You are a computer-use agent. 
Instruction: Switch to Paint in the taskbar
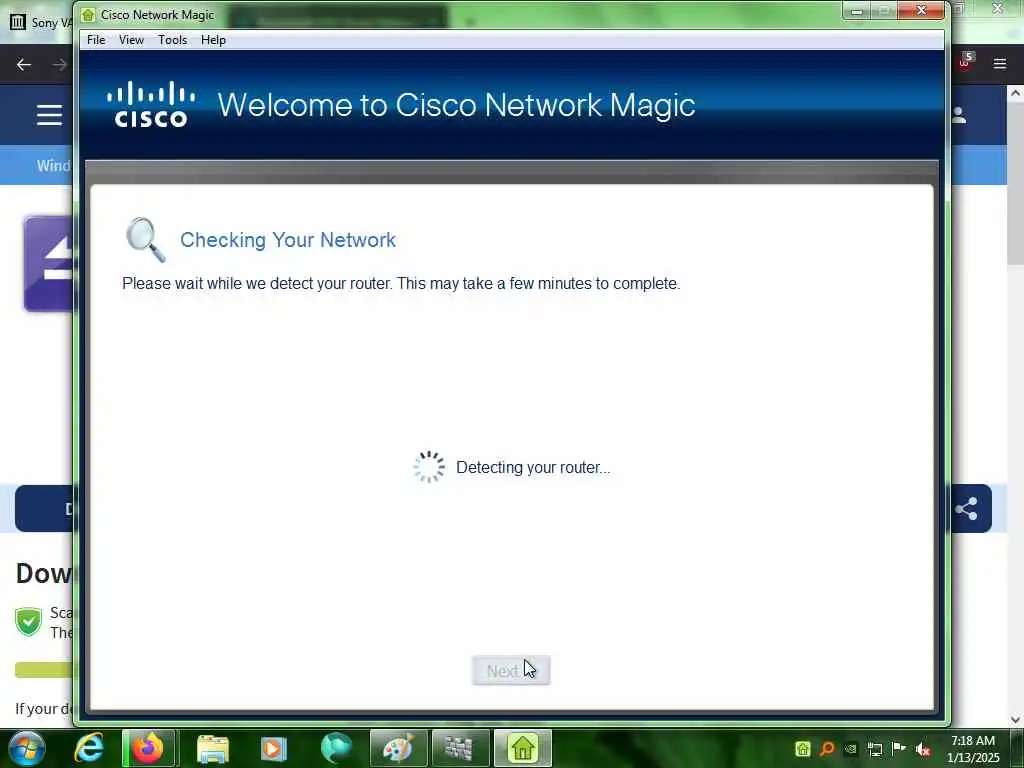[398, 748]
